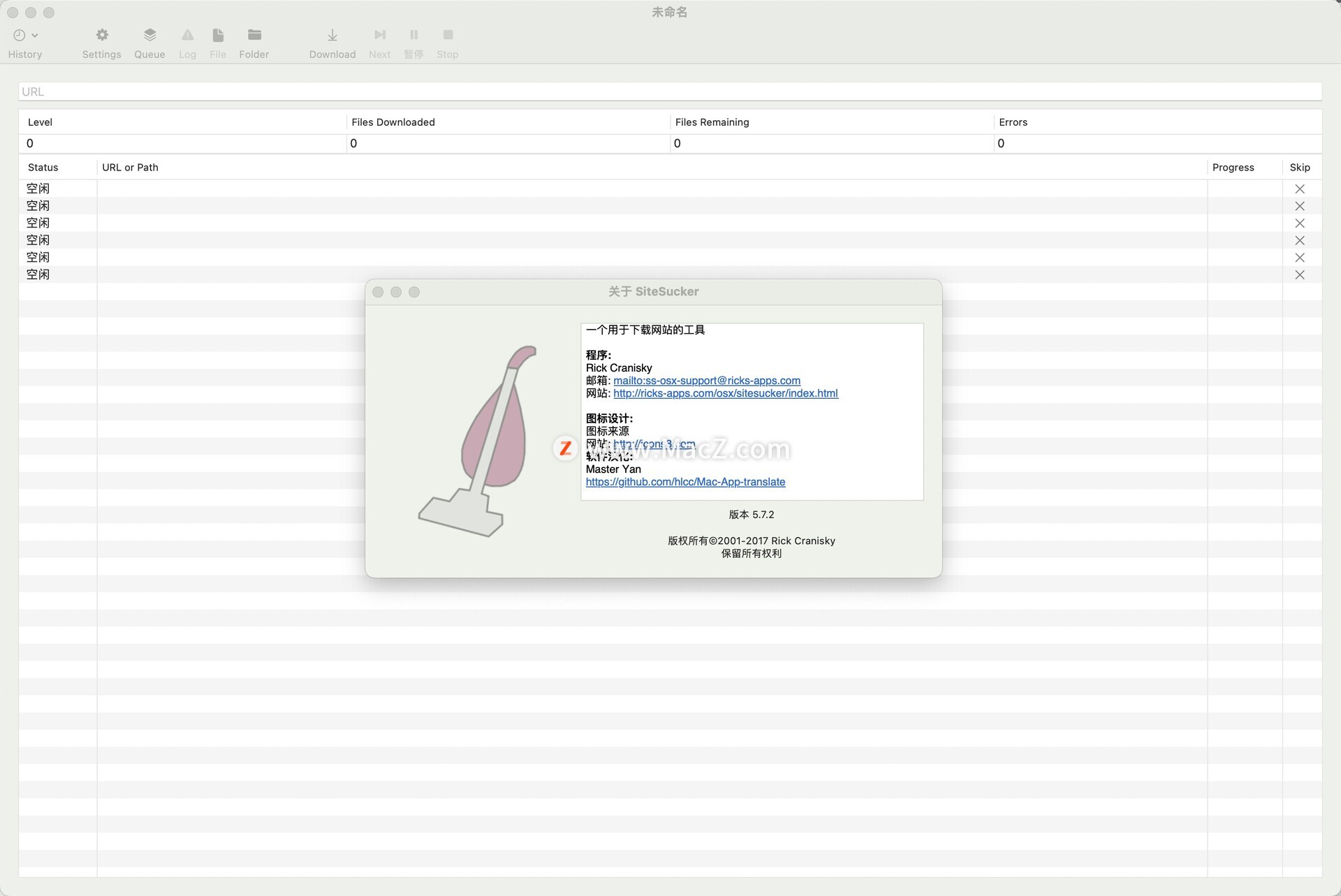Click the pause (暂停) toolbar icon
1341x896 pixels.
[414, 35]
